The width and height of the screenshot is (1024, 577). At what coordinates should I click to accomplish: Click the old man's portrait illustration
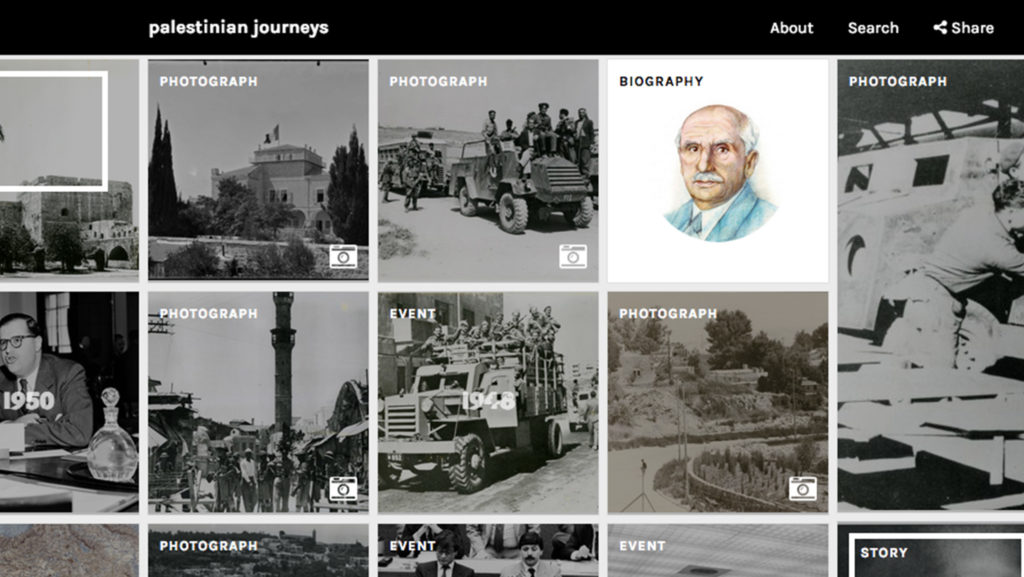[718, 173]
